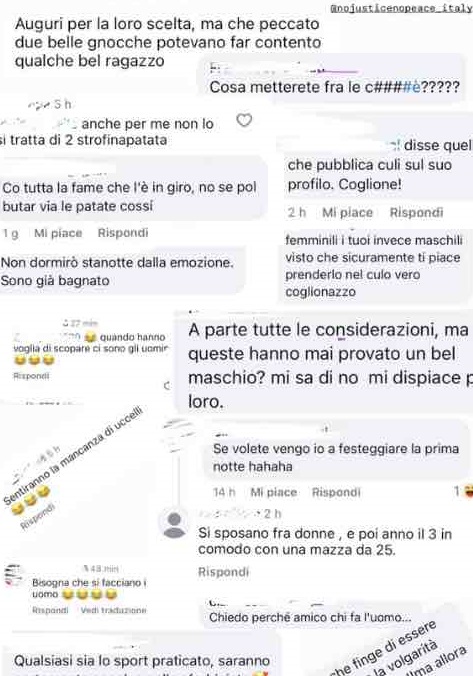Click 'Rispondi' under the 'prima notte' comment
The height and width of the screenshot is (676, 473).
pos(336,492)
